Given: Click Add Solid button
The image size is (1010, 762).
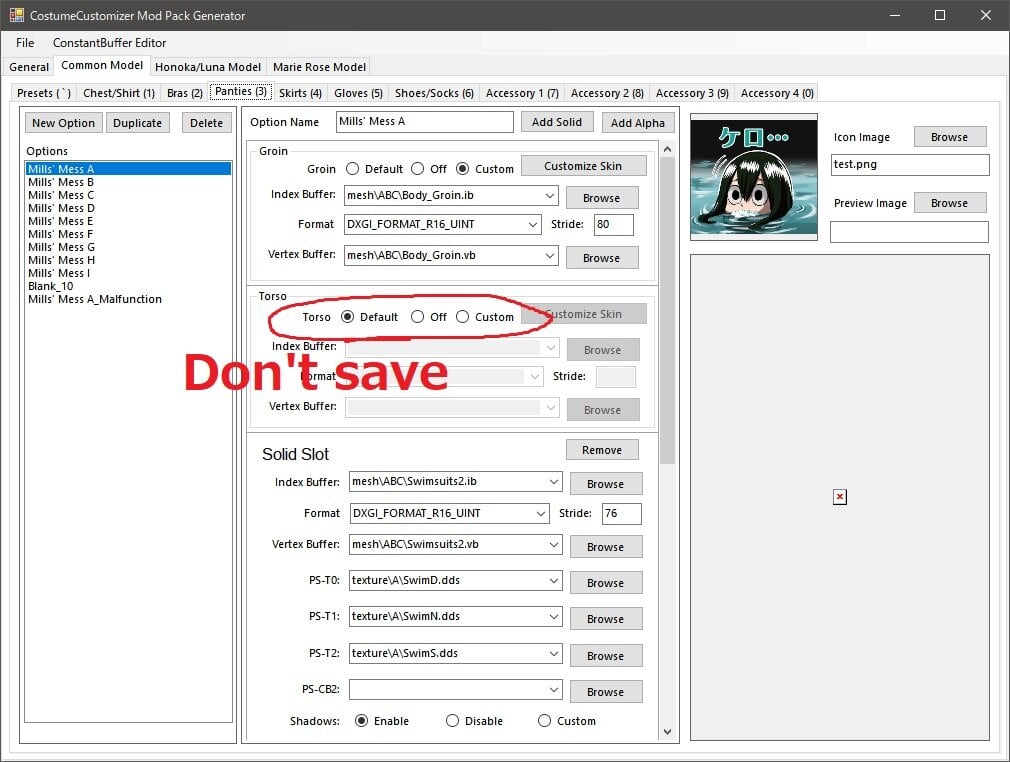Looking at the screenshot, I should pyautogui.click(x=557, y=122).
